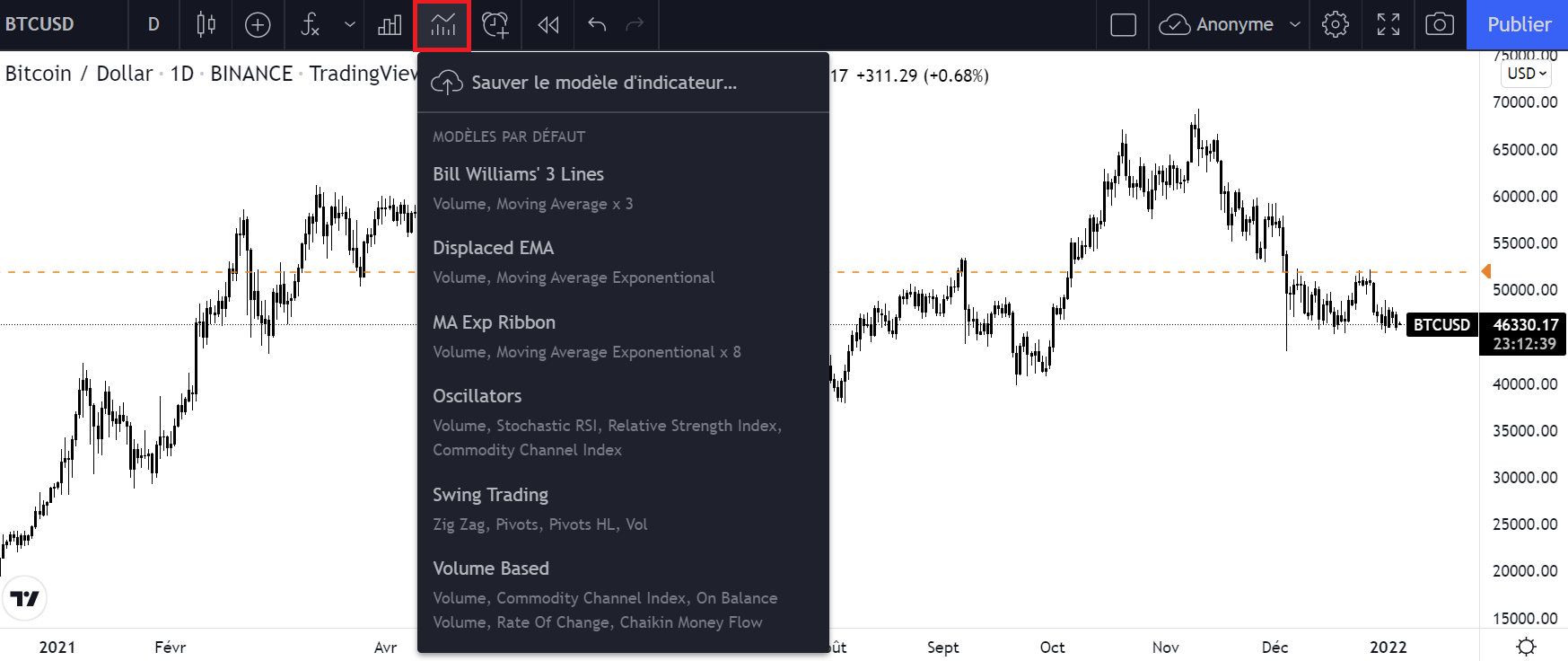Click the BTCUSD price label tag
The width and height of the screenshot is (1568, 661).
1441,325
